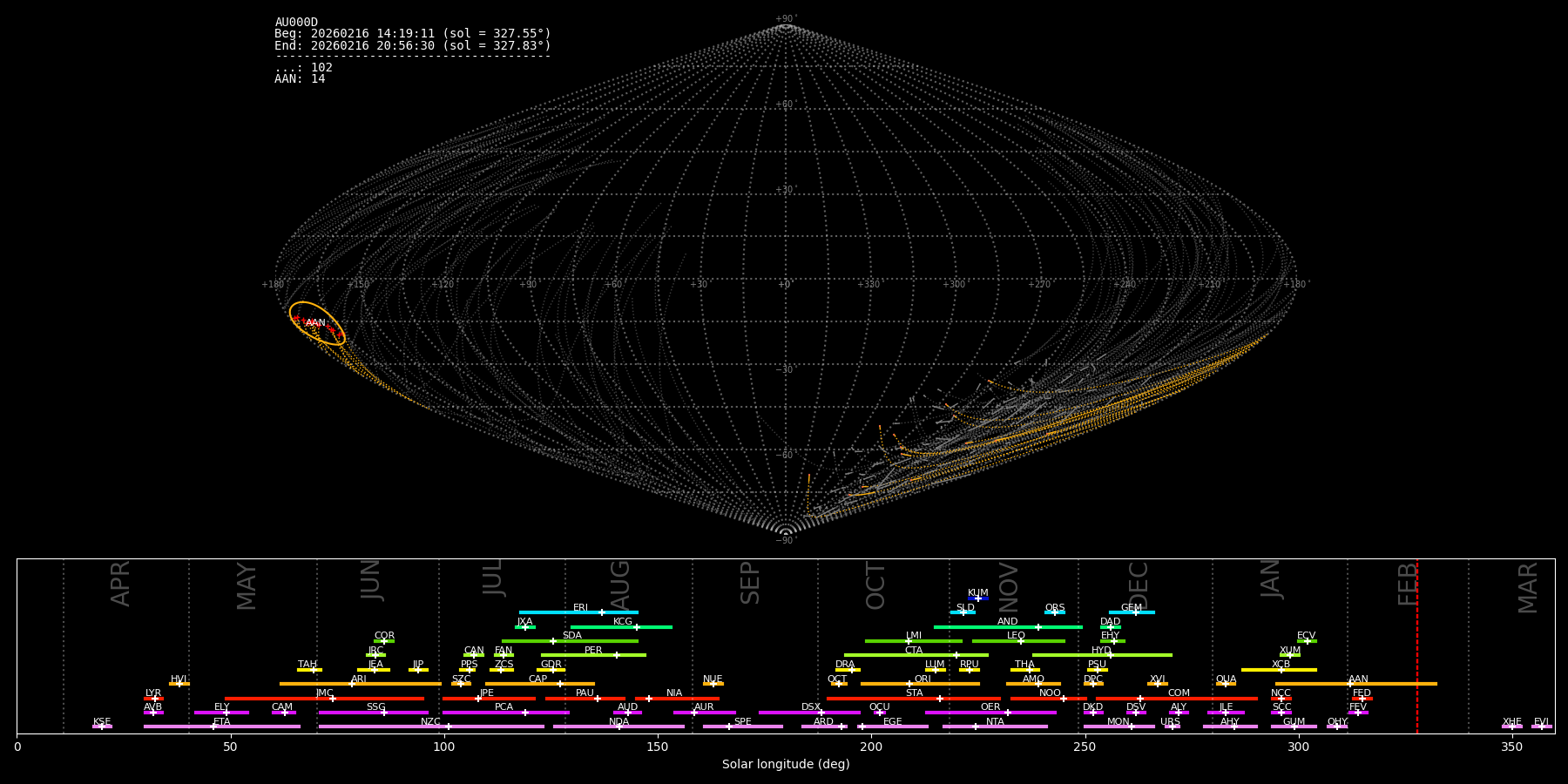The width and height of the screenshot is (1568, 784).
Task: Click the JUN month label
Action: (372, 579)
